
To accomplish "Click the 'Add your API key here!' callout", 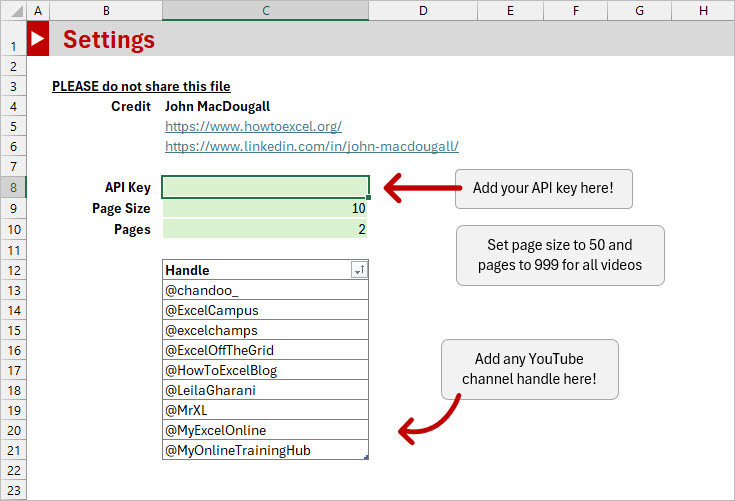I will [x=544, y=188].
